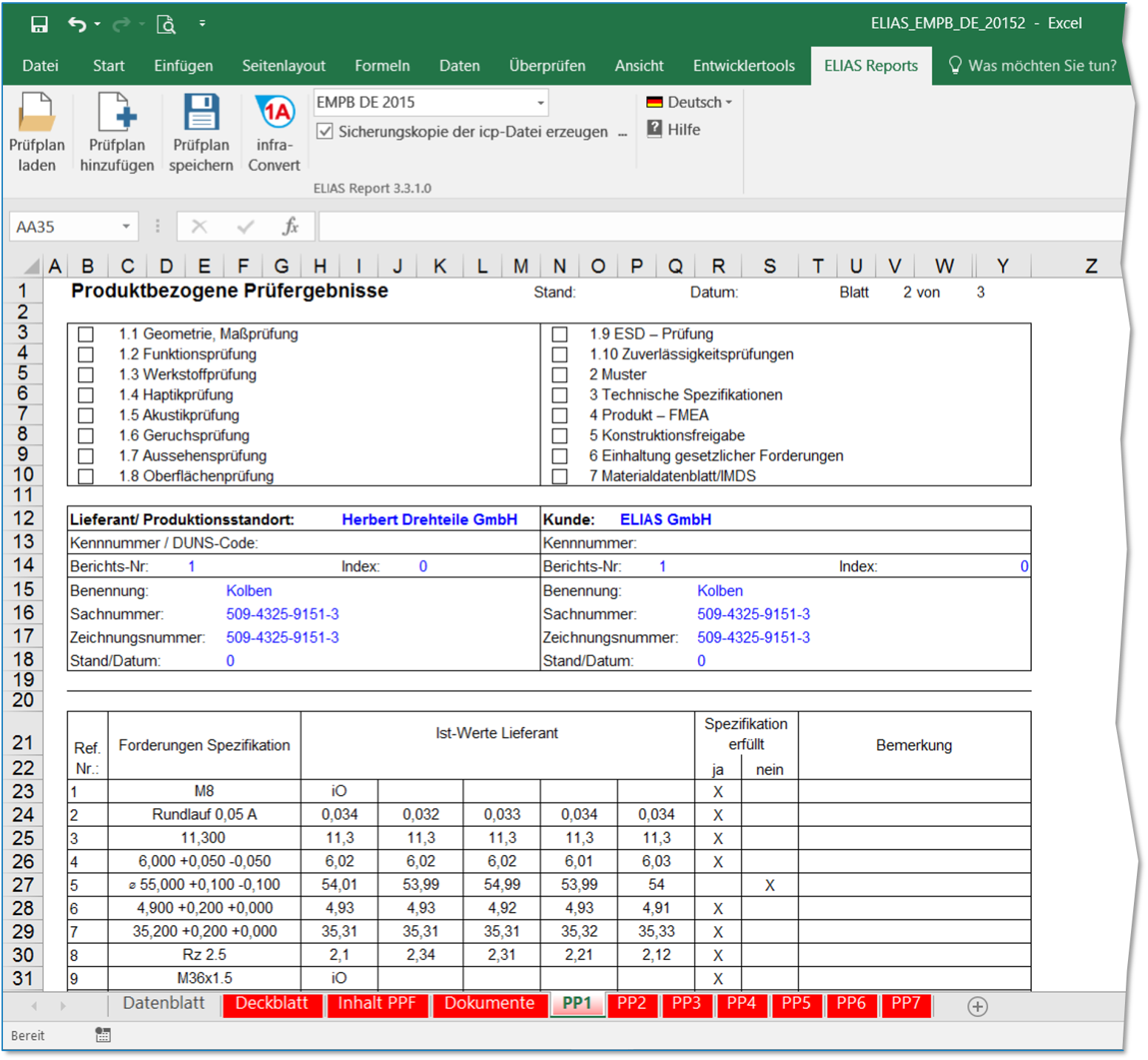This screenshot has height=1060, width=1148.
Task: Open the print preview icon in the quick access toolbar
Action: coord(167,24)
